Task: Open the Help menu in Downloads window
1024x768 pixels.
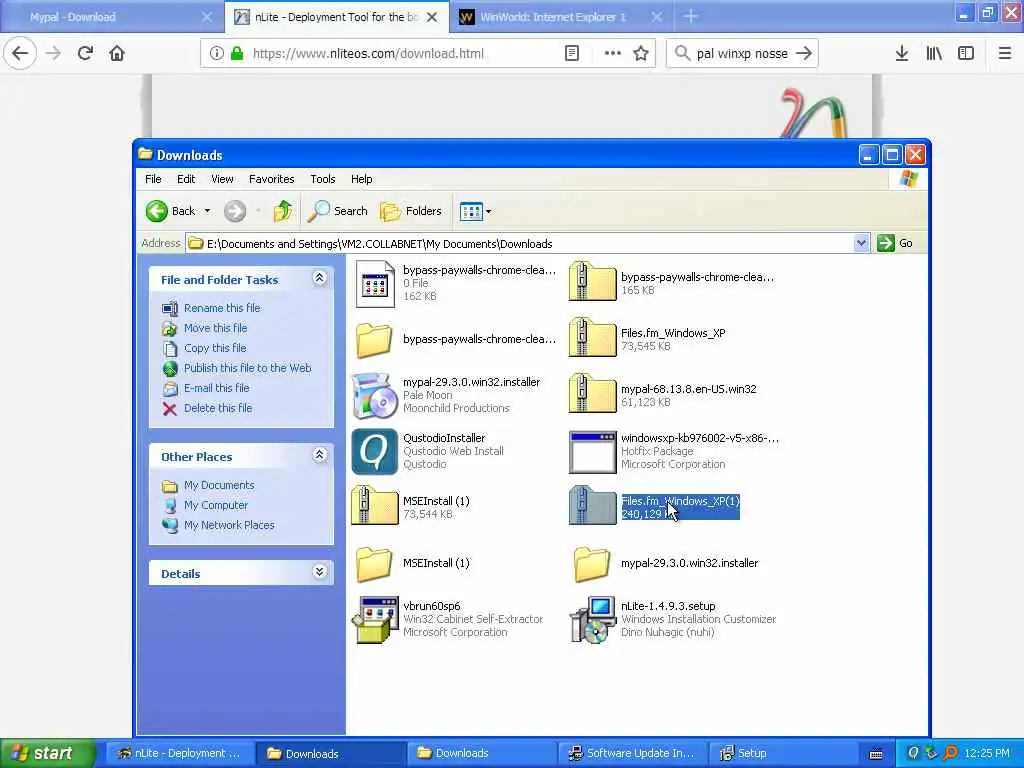Action: pos(361,179)
